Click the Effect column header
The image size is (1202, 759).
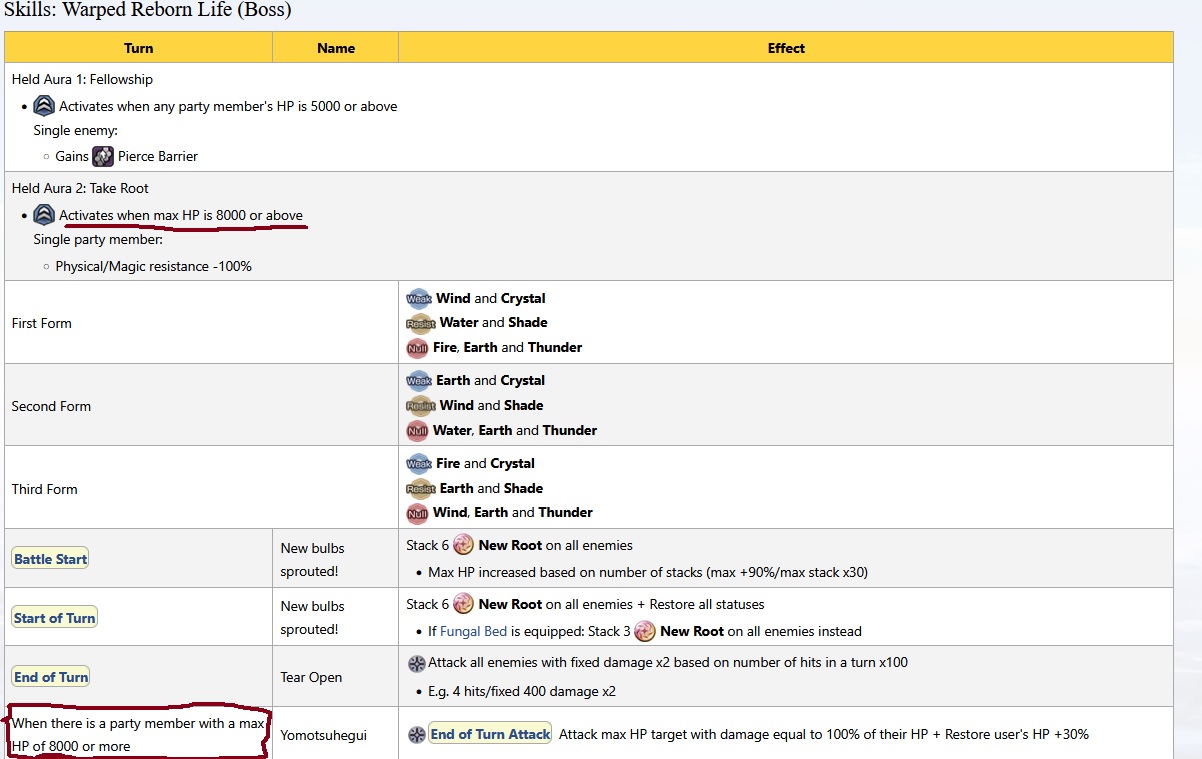tap(786, 48)
